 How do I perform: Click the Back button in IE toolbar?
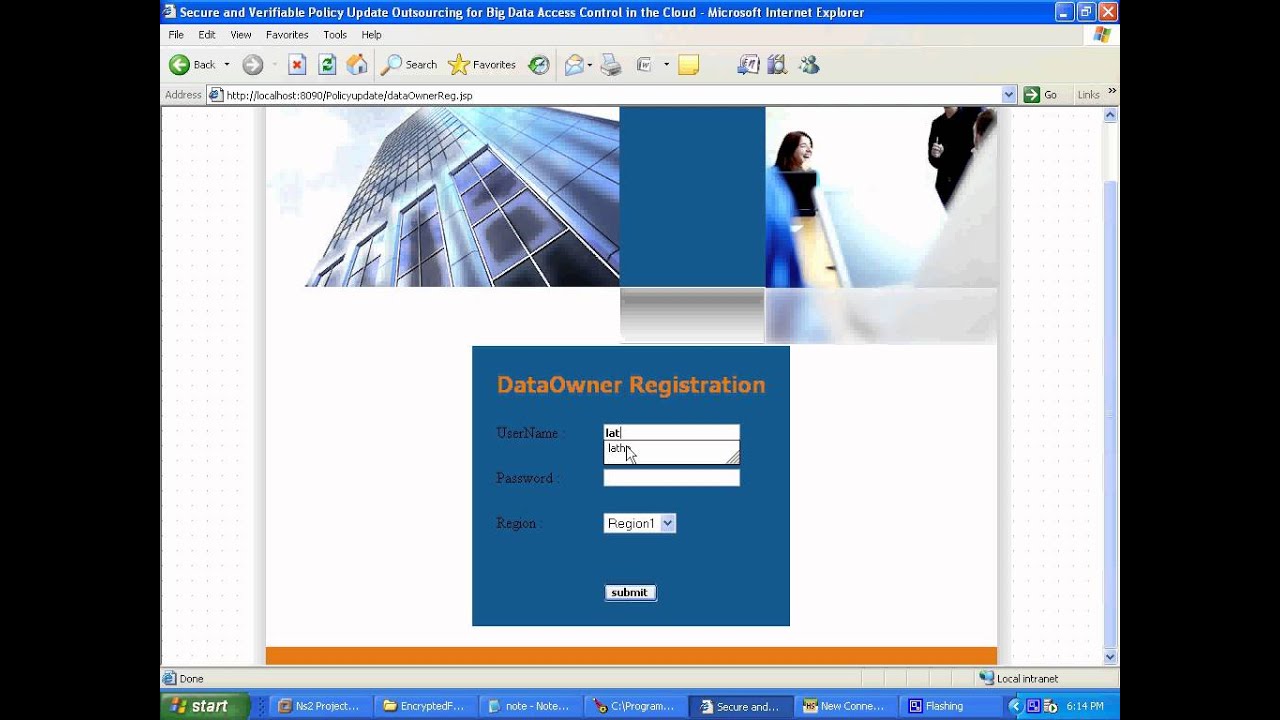[192, 65]
